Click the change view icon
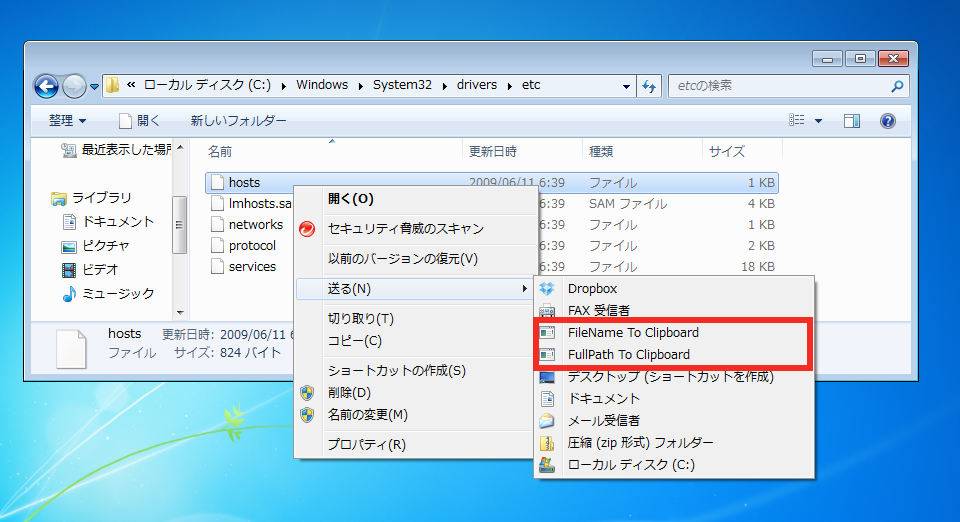This screenshot has width=960, height=522. tap(797, 120)
